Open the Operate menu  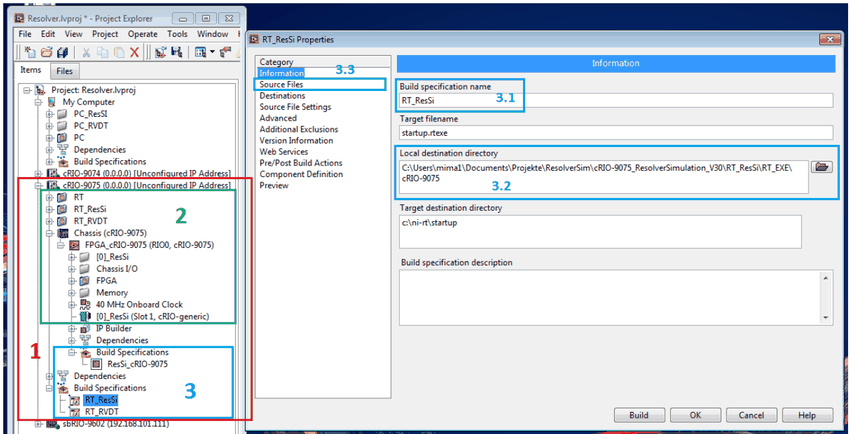(142, 34)
